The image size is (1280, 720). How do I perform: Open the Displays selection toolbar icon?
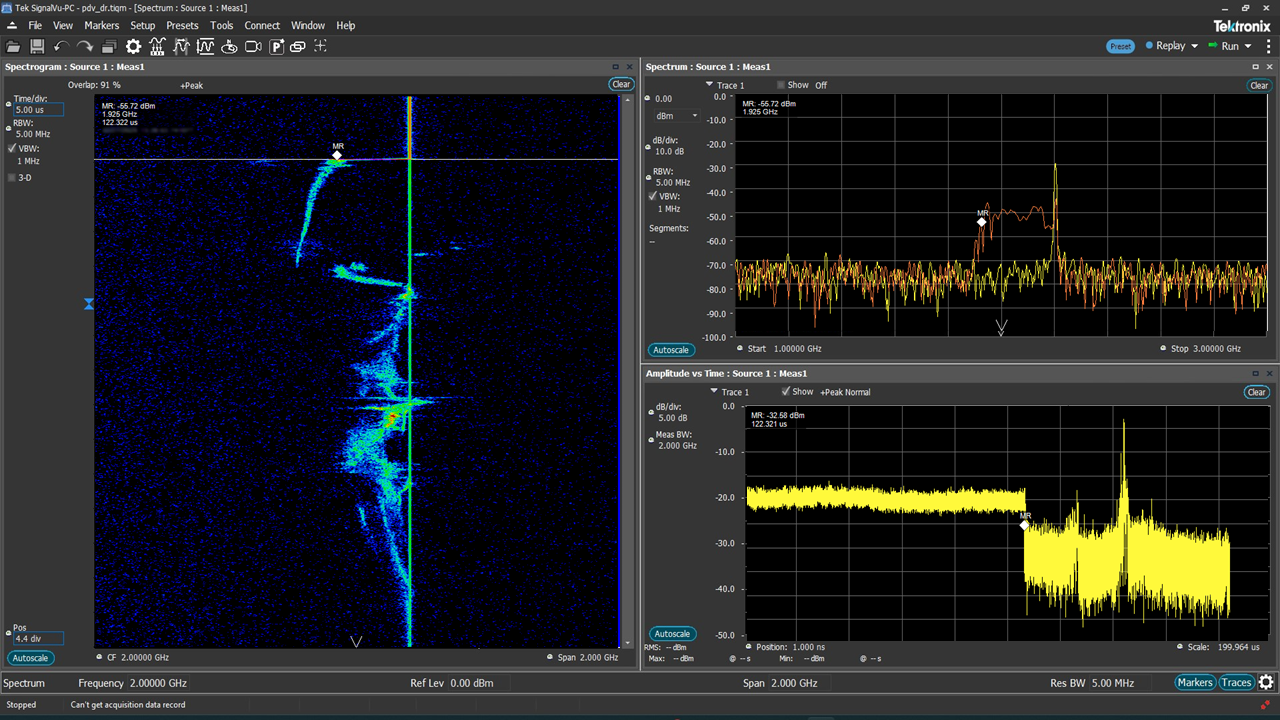(x=157, y=46)
